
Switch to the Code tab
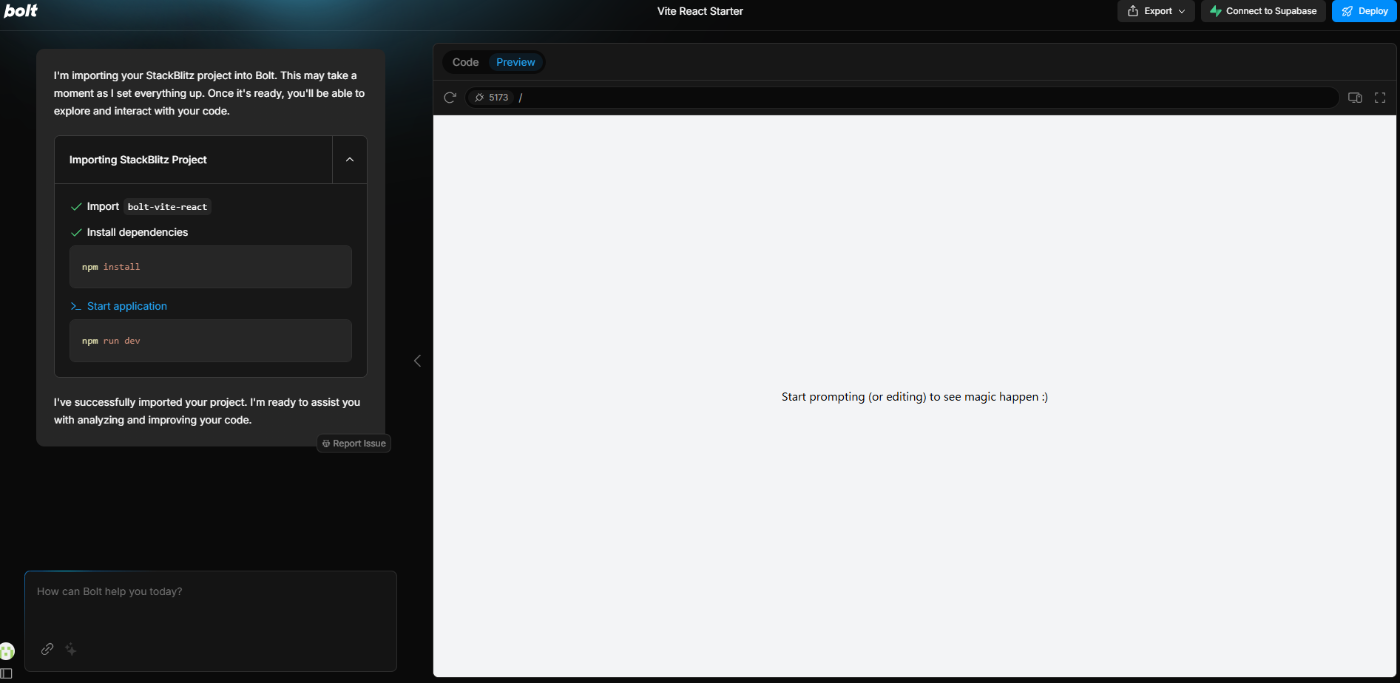[x=466, y=62]
